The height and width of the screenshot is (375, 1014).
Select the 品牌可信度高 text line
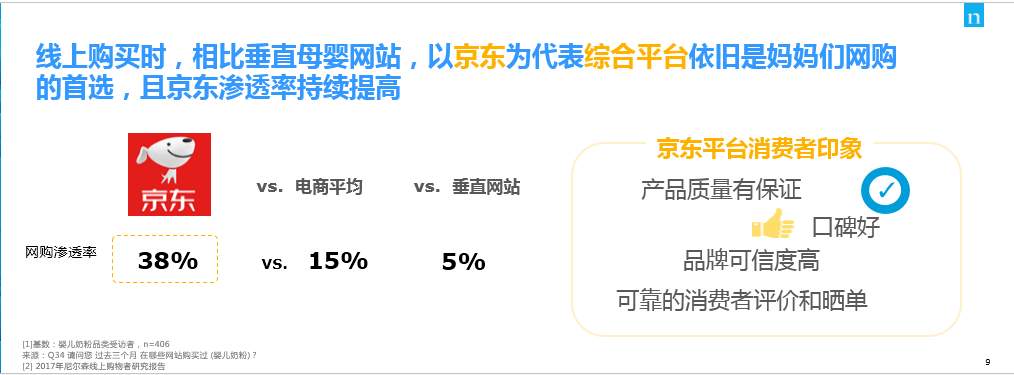(751, 262)
